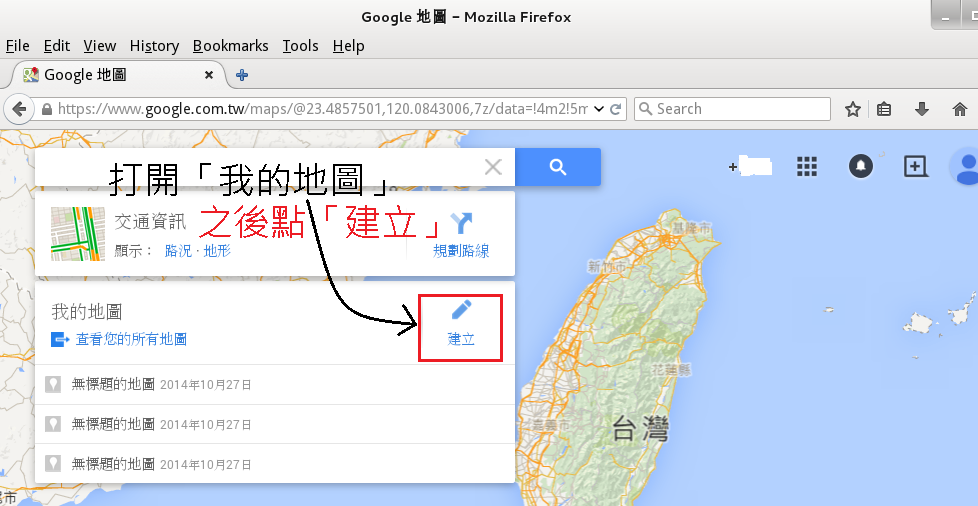The image size is (978, 506).
Task: Expand URL history dropdown arrow
Action: coord(599,109)
